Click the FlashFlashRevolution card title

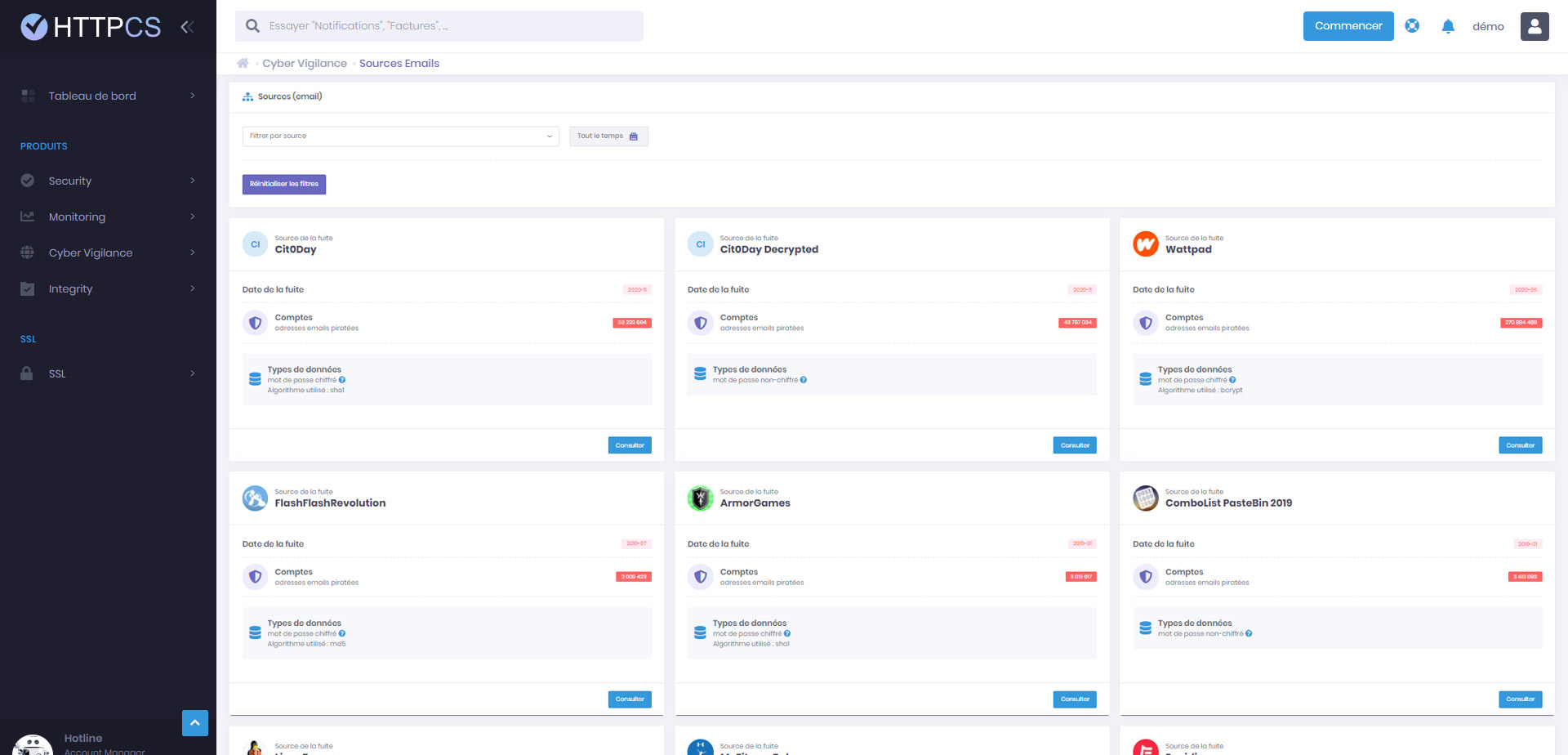pos(330,503)
